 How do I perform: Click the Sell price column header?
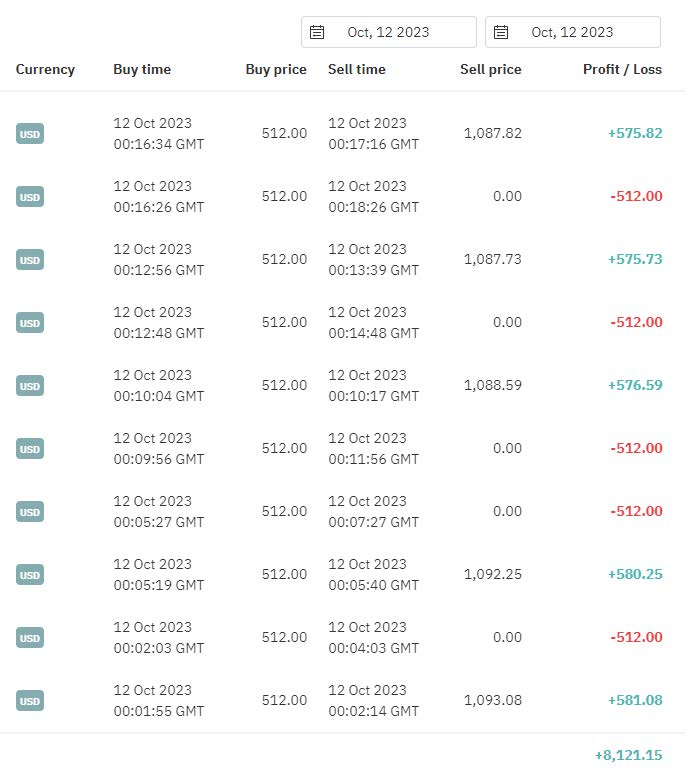[491, 69]
